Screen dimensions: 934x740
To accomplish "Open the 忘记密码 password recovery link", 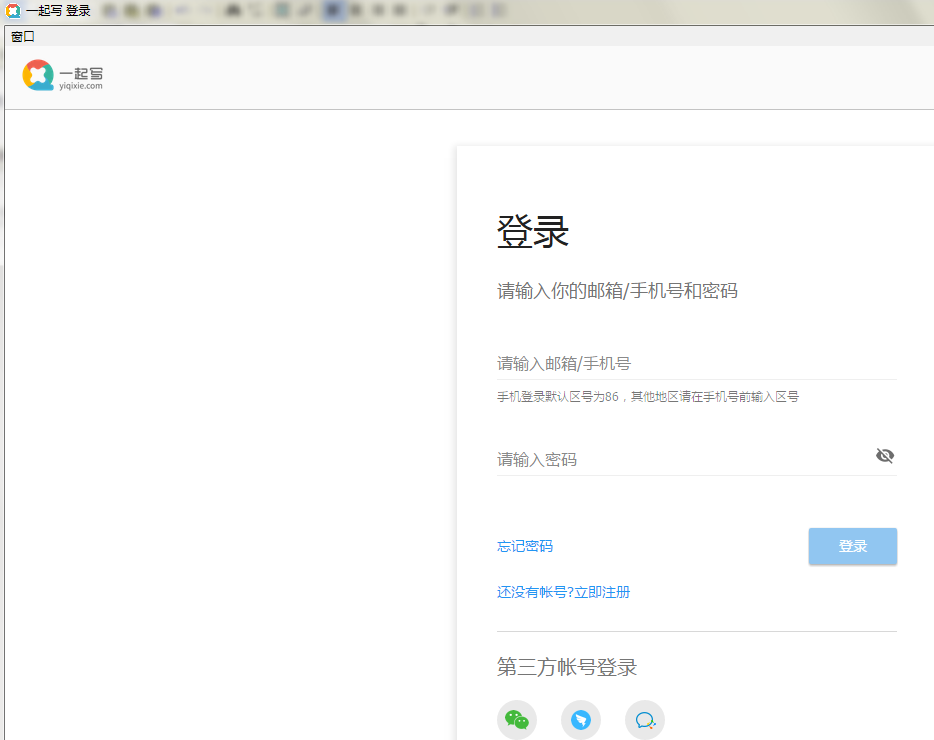I will [523, 546].
